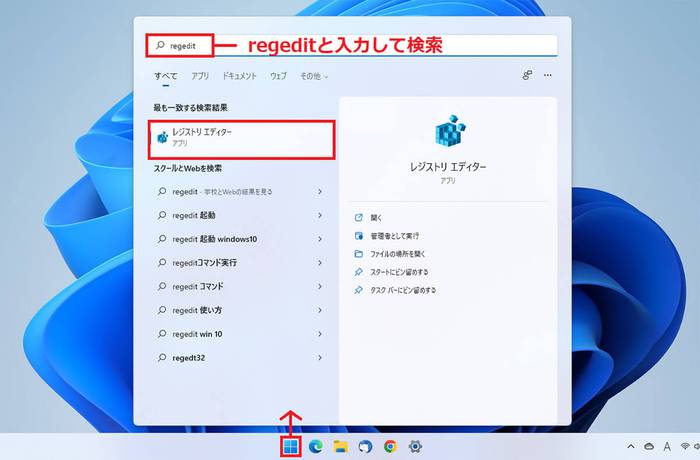Viewport: 700px width, 460px height.
Task: Click the large registry editor icon in preview
Action: point(450,130)
